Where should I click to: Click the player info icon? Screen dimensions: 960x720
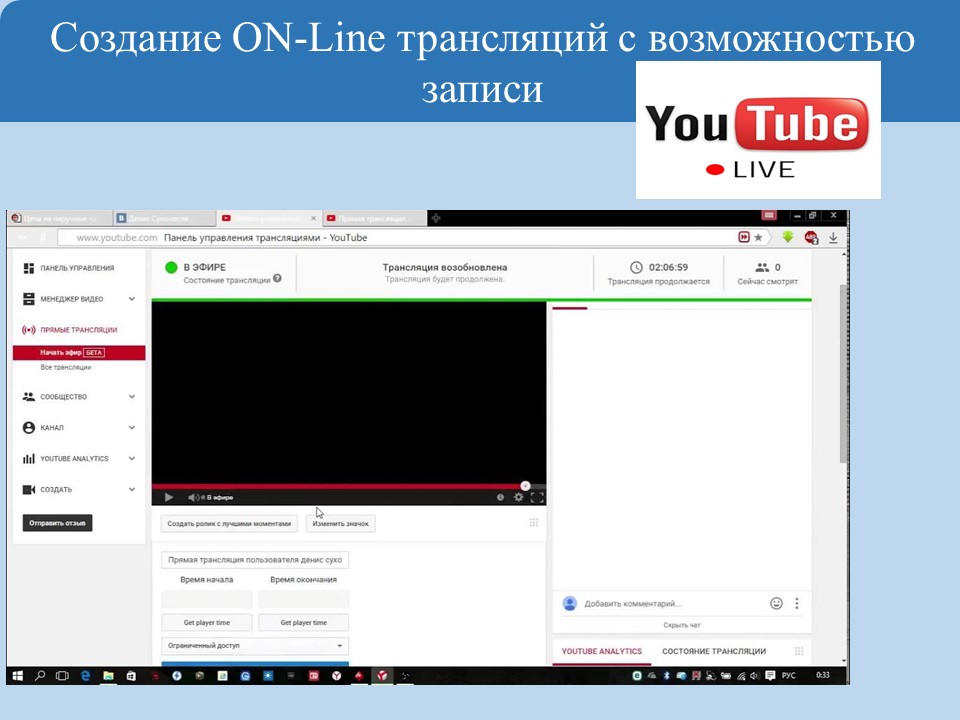(x=500, y=497)
